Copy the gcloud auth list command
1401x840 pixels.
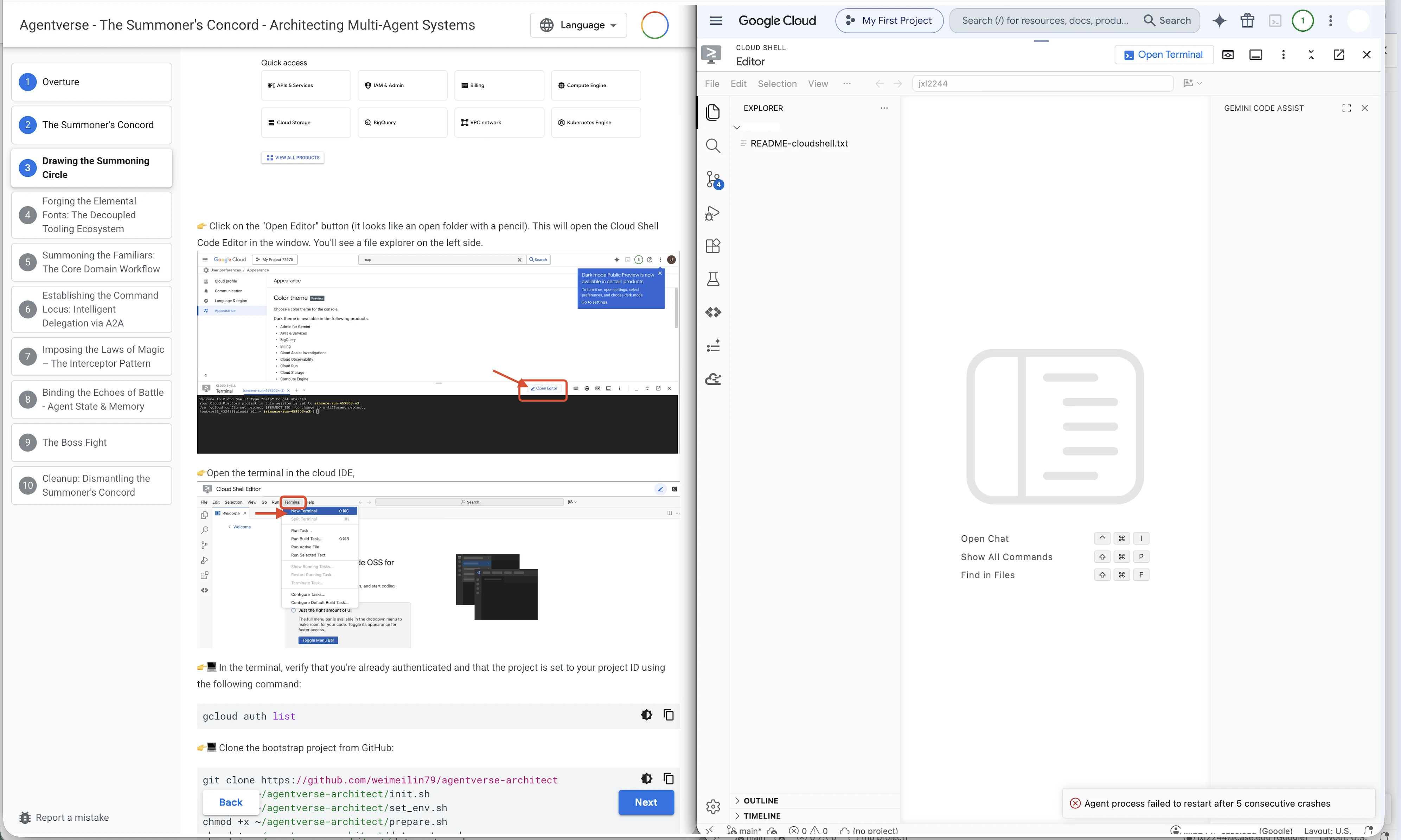[x=668, y=715]
